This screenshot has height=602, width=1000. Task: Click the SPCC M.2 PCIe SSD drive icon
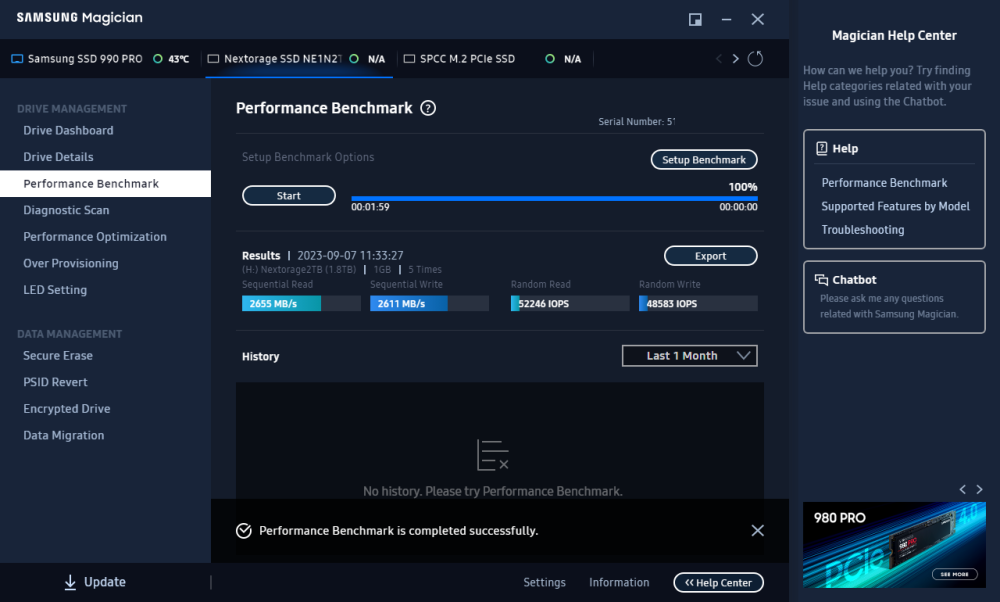(x=409, y=59)
